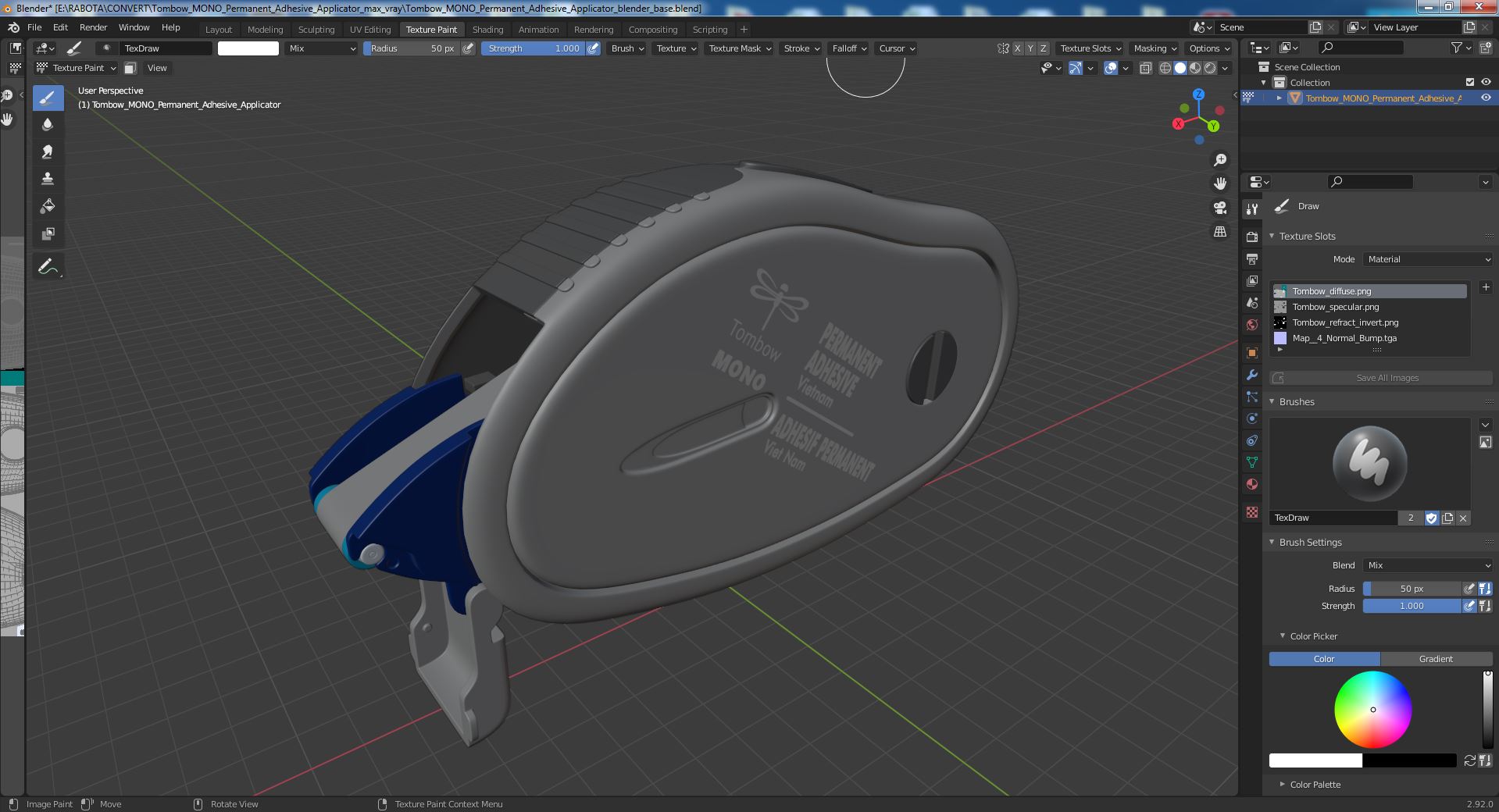Open the Active Tool properties tab
This screenshot has height=812, width=1499.
(1252, 209)
